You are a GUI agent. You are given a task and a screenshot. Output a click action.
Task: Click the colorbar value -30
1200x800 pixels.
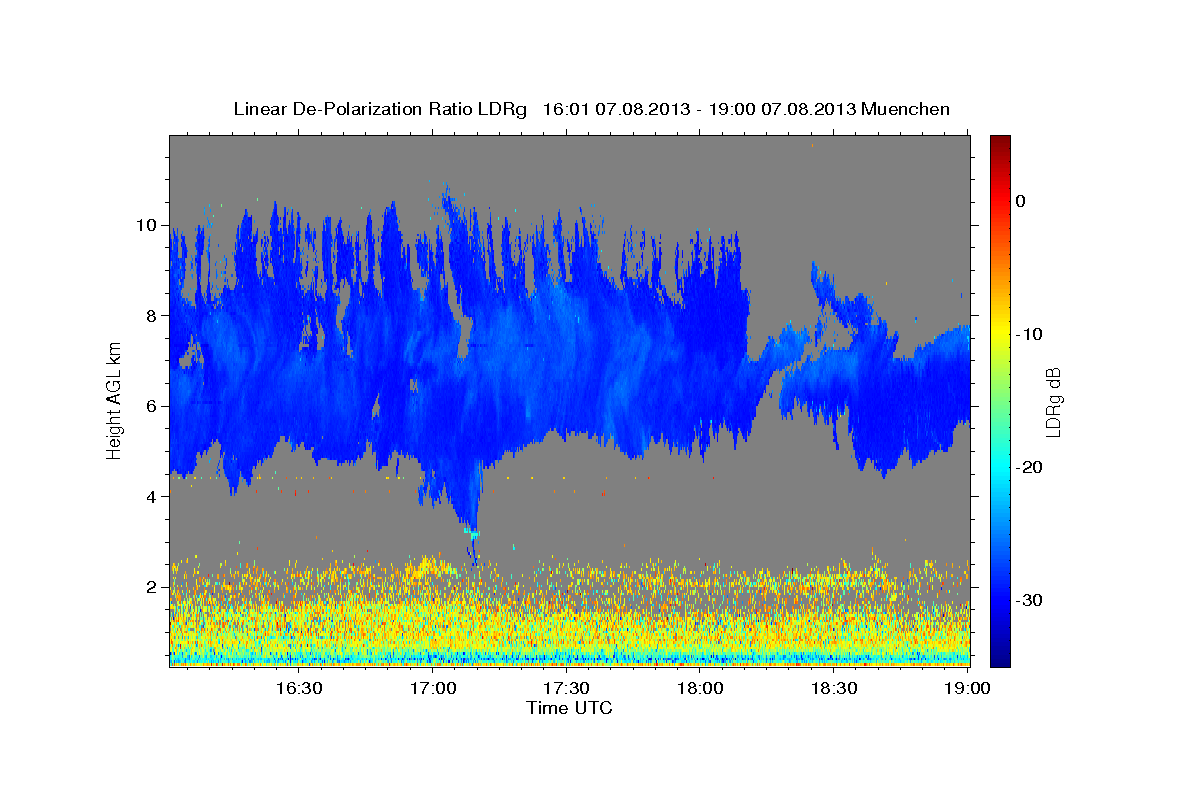[x=1030, y=600]
